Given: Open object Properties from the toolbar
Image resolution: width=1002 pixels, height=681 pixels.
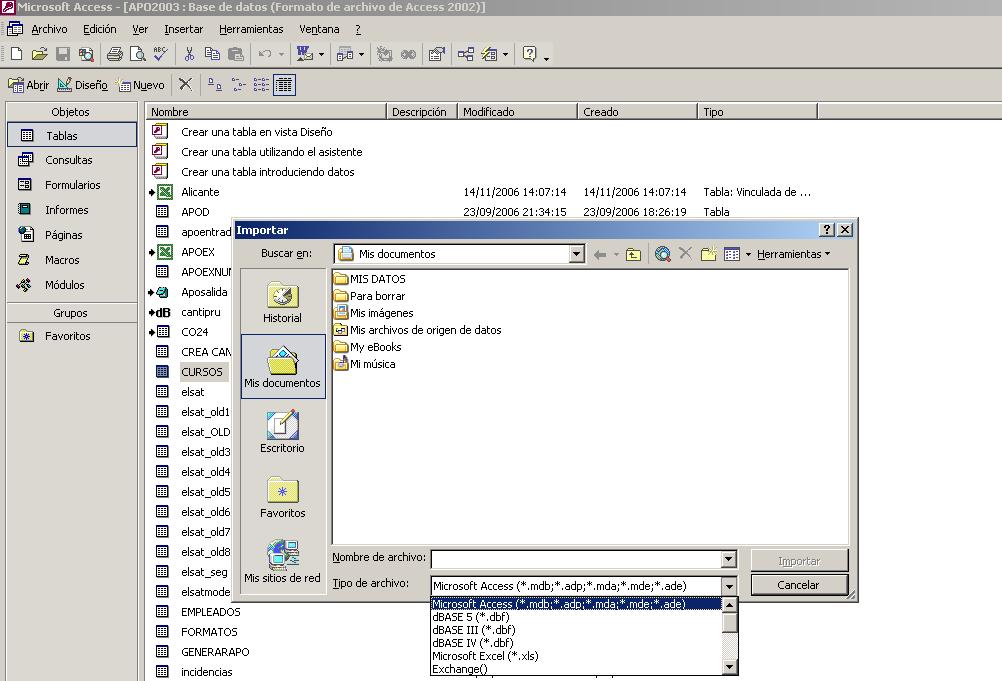Looking at the screenshot, I should pyautogui.click(x=436, y=54).
